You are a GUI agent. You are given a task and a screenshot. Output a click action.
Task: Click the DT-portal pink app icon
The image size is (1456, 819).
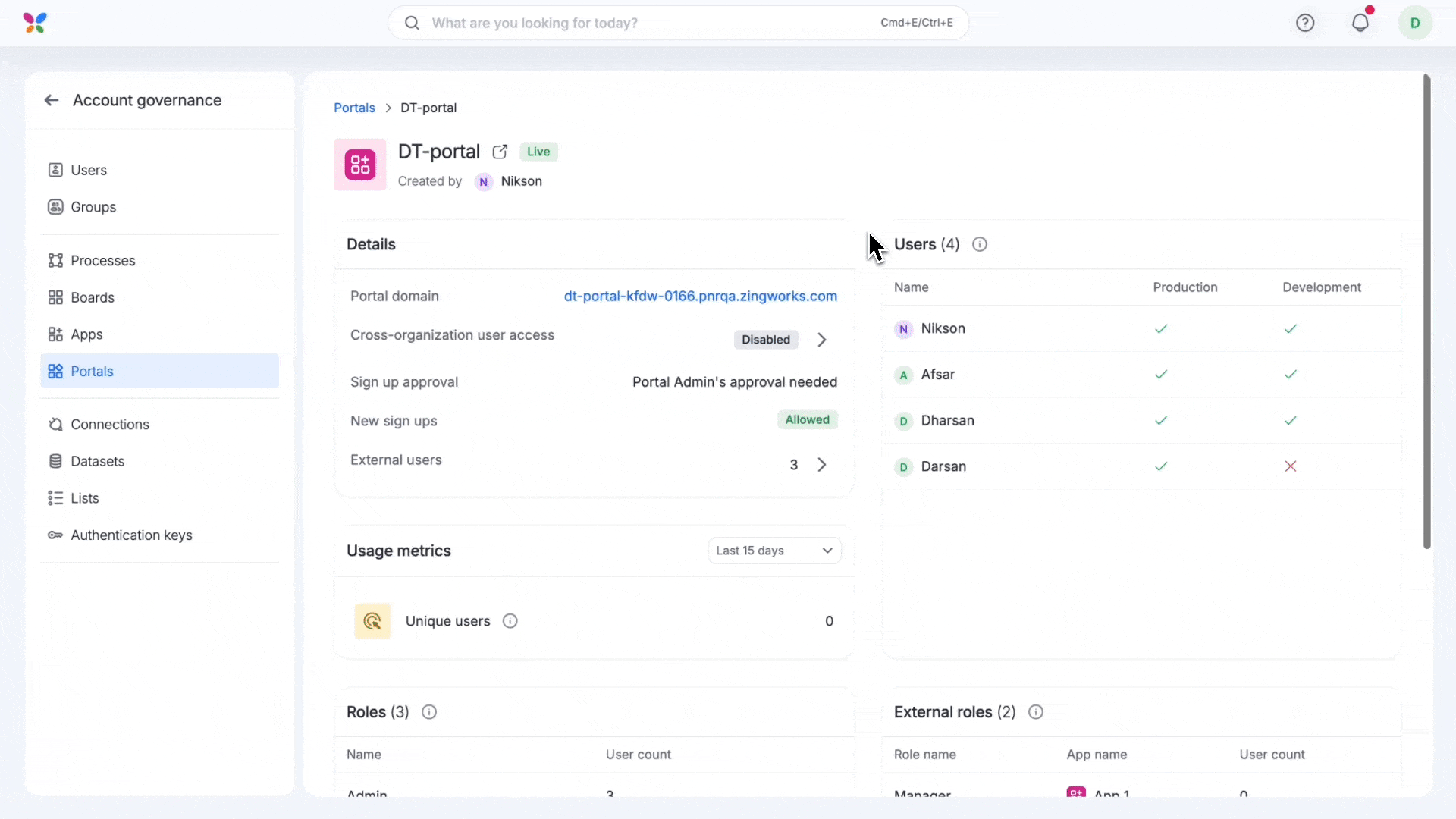tap(360, 165)
